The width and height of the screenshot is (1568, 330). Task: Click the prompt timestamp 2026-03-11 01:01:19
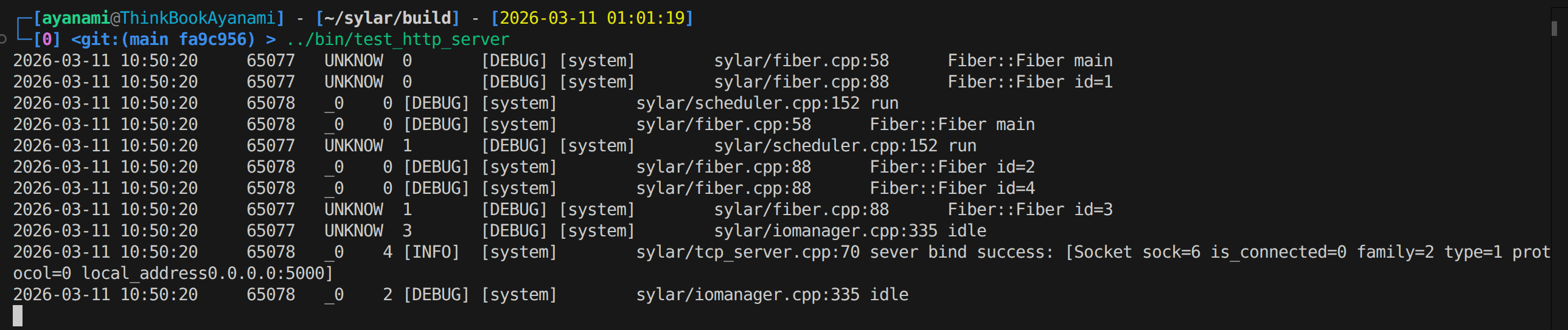[x=591, y=18]
